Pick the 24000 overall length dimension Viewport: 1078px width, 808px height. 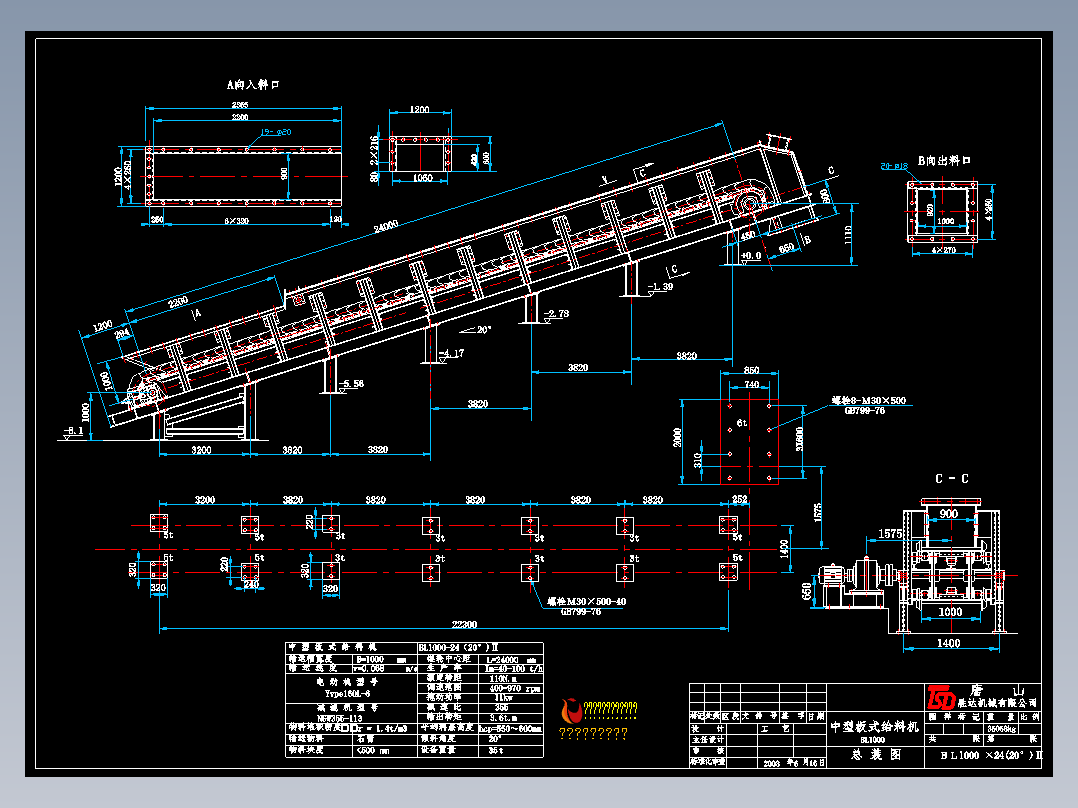[386, 226]
